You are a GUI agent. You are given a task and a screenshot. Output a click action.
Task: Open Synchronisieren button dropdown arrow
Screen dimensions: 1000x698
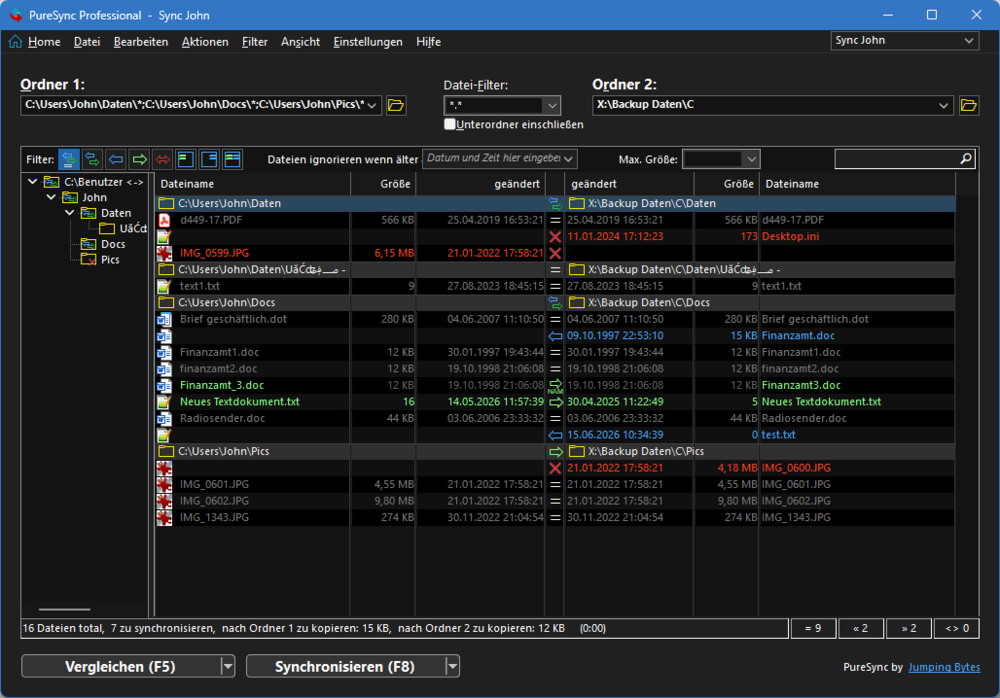pos(452,666)
